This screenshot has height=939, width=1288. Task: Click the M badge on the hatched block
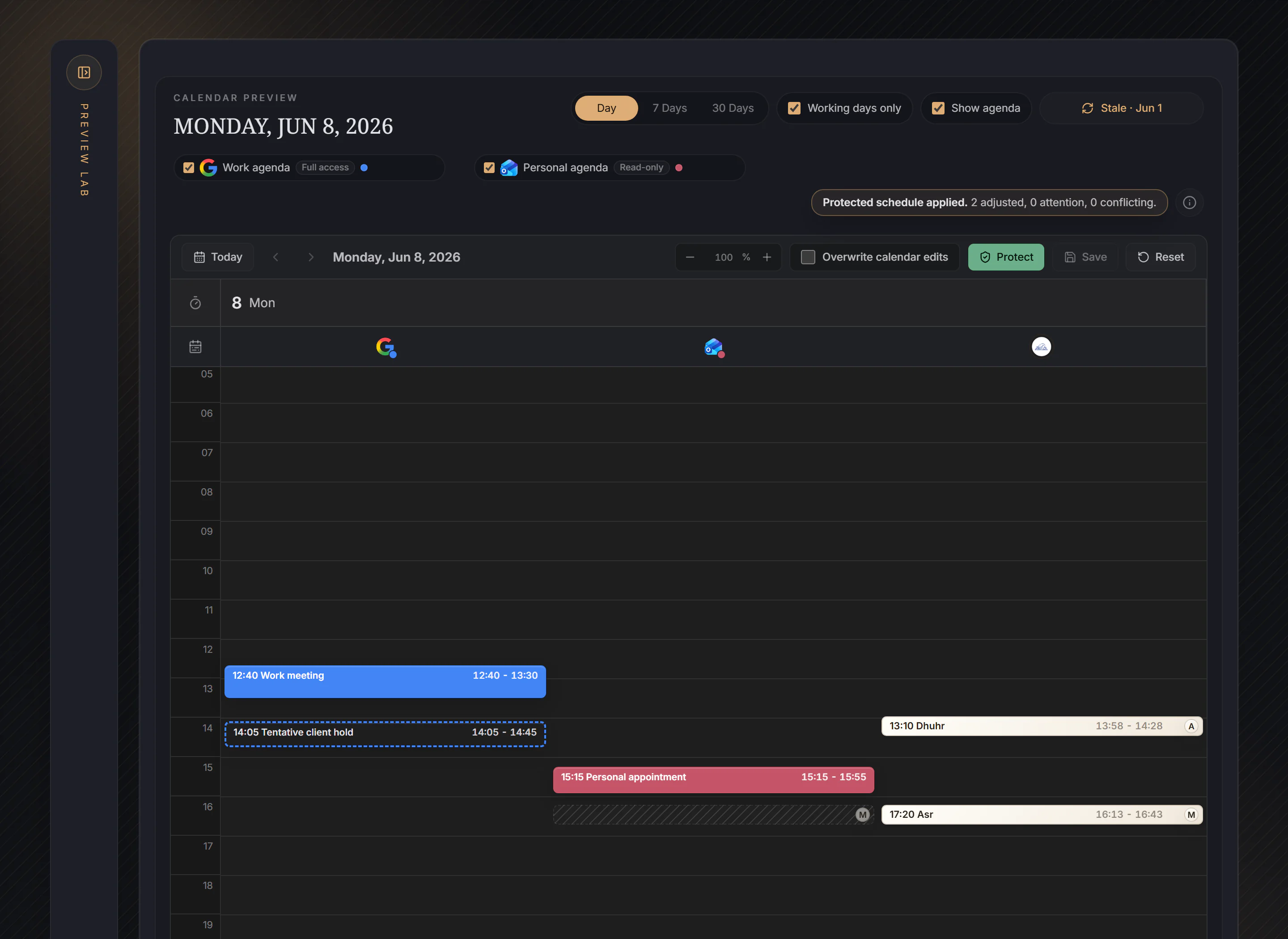coord(863,815)
